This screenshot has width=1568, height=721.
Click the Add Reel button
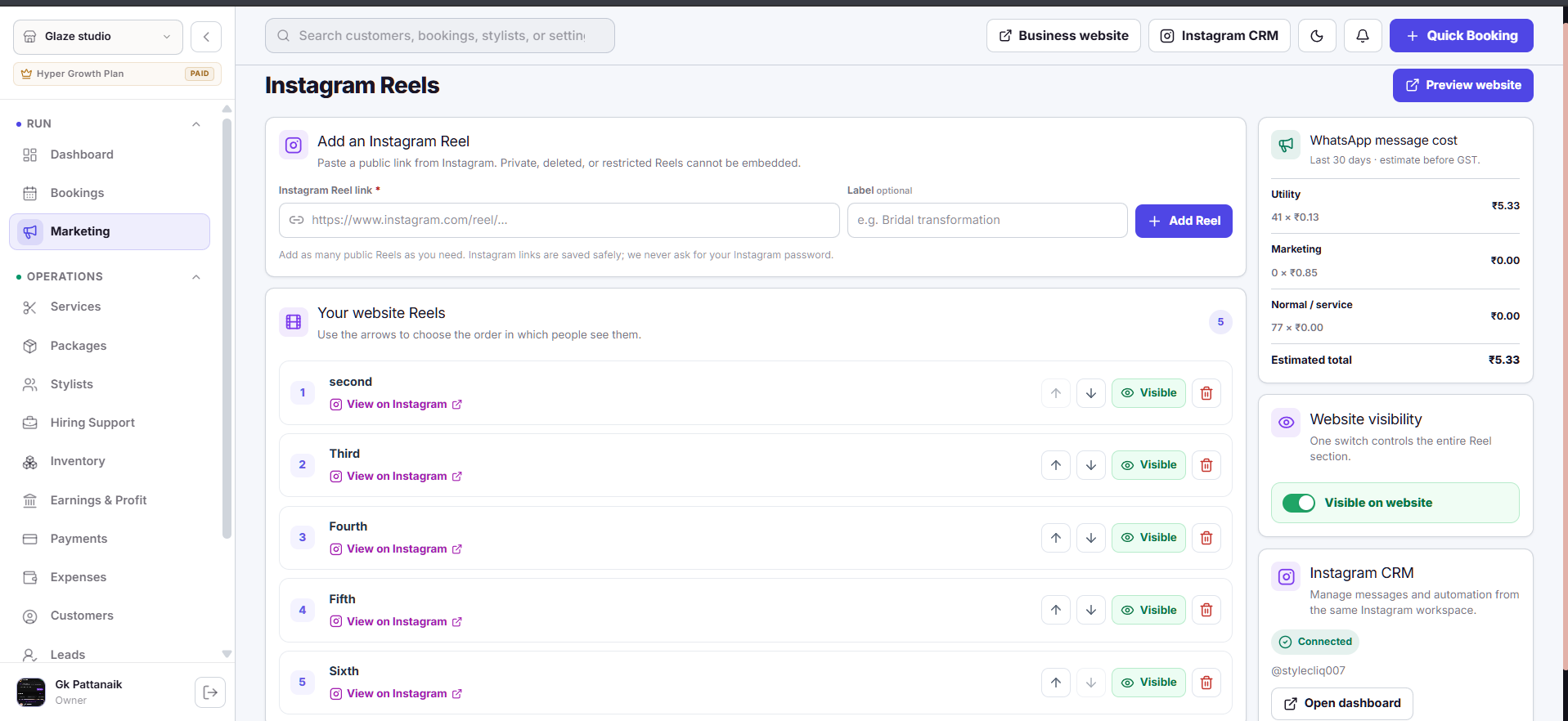(1184, 221)
